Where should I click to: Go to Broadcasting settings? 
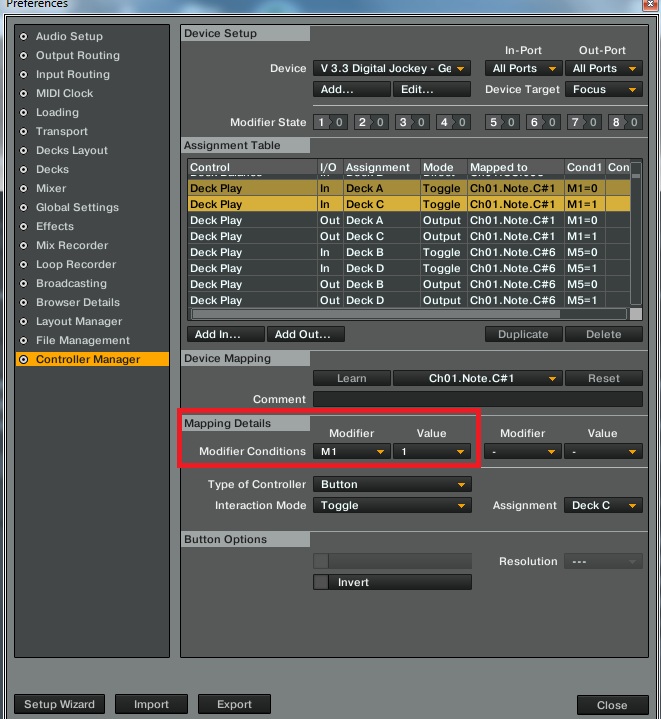[71, 283]
